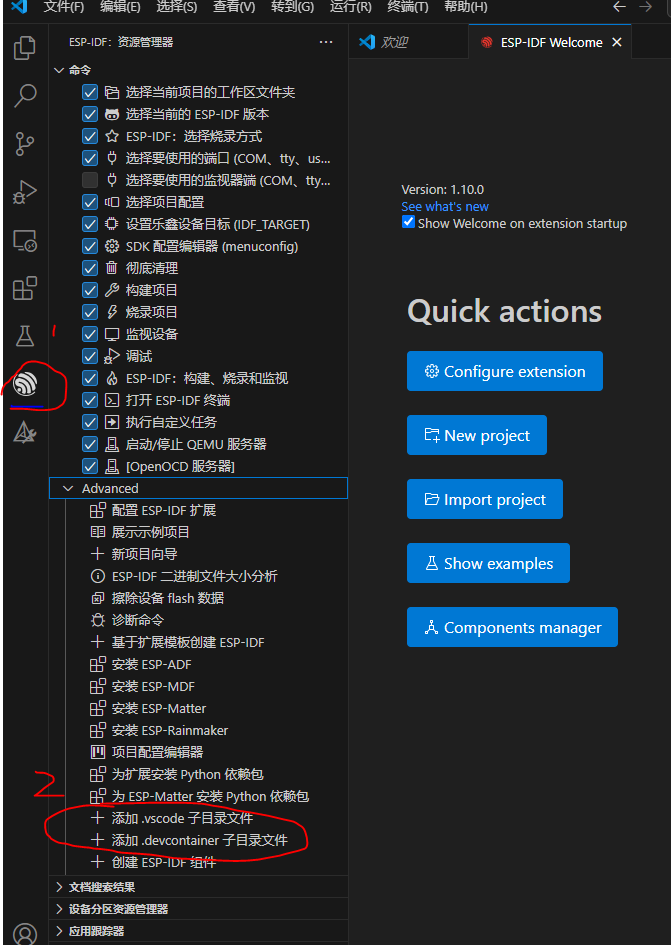Uncheck Show Welcome on extension startup
Image resolution: width=671 pixels, height=945 pixels.
point(408,222)
